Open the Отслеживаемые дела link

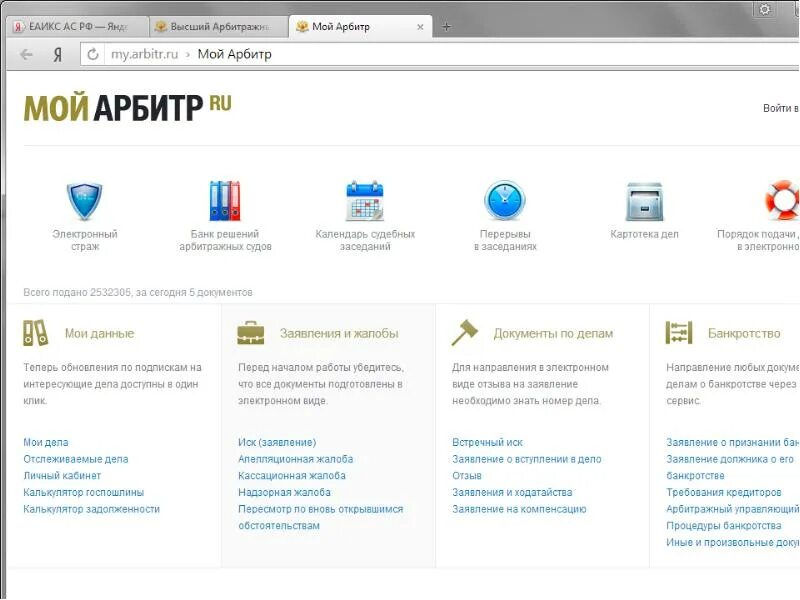click(76, 459)
